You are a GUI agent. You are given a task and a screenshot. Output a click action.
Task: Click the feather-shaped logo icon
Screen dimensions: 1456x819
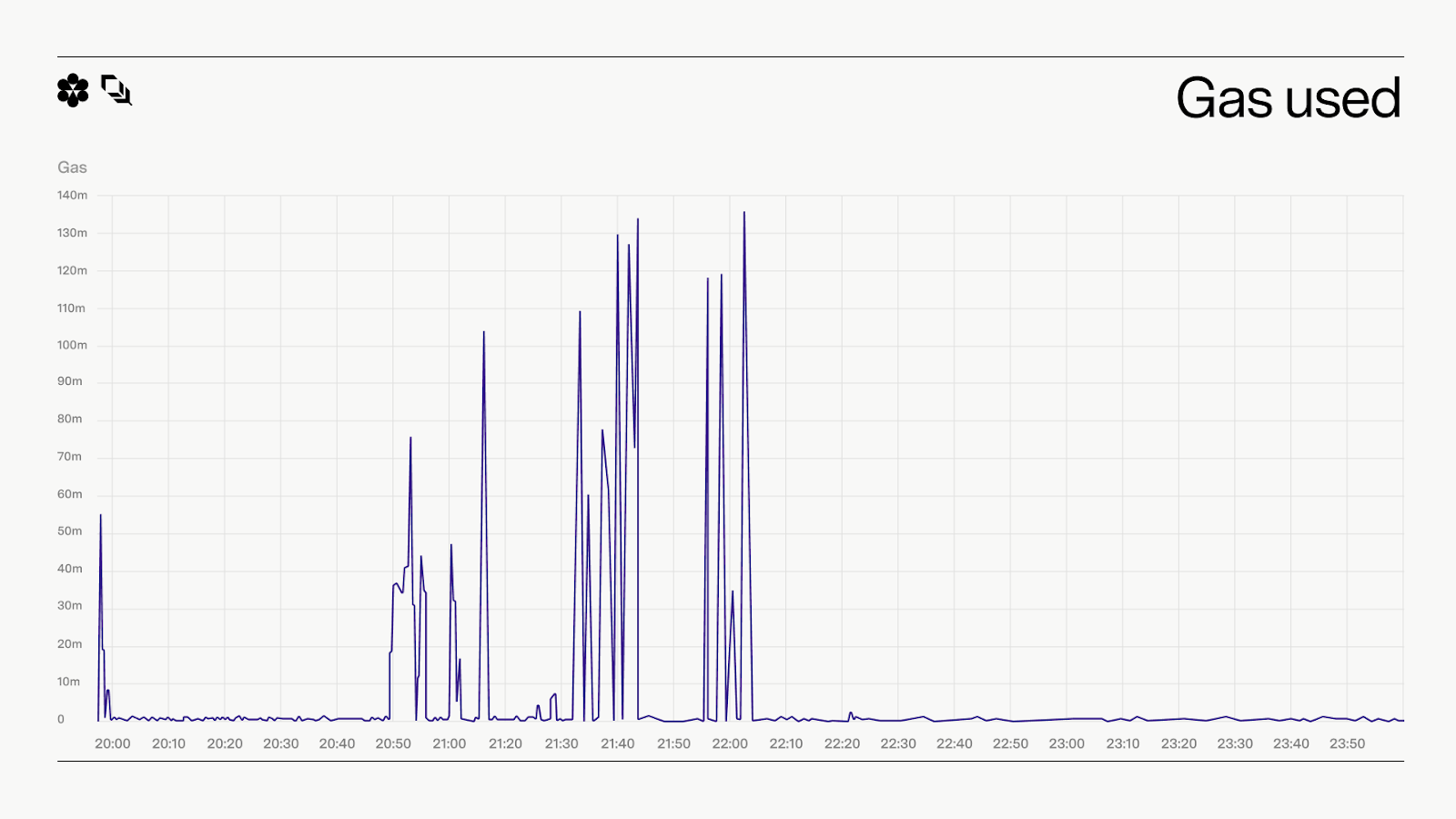pos(116,90)
